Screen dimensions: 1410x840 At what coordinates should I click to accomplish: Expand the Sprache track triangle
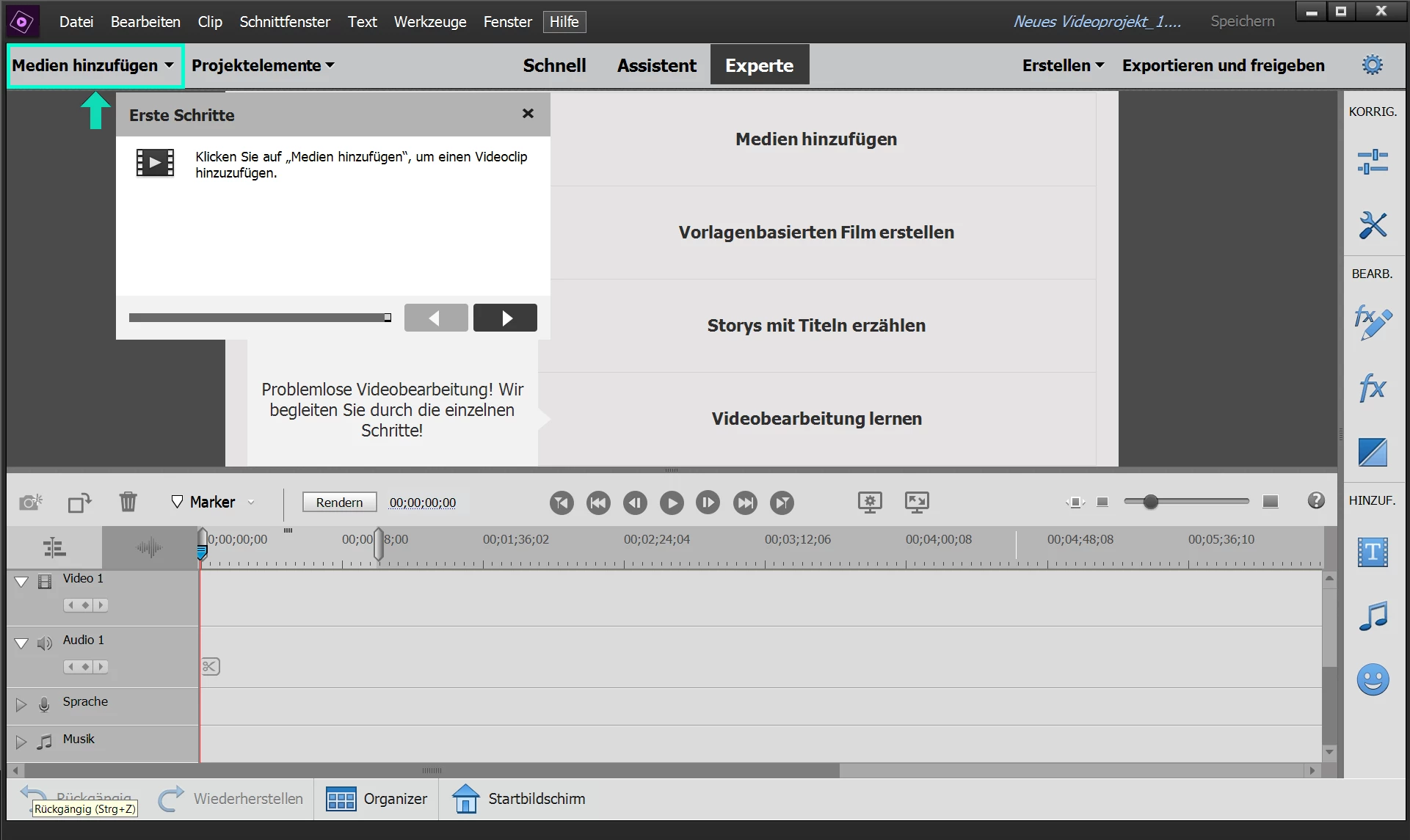[x=21, y=704]
